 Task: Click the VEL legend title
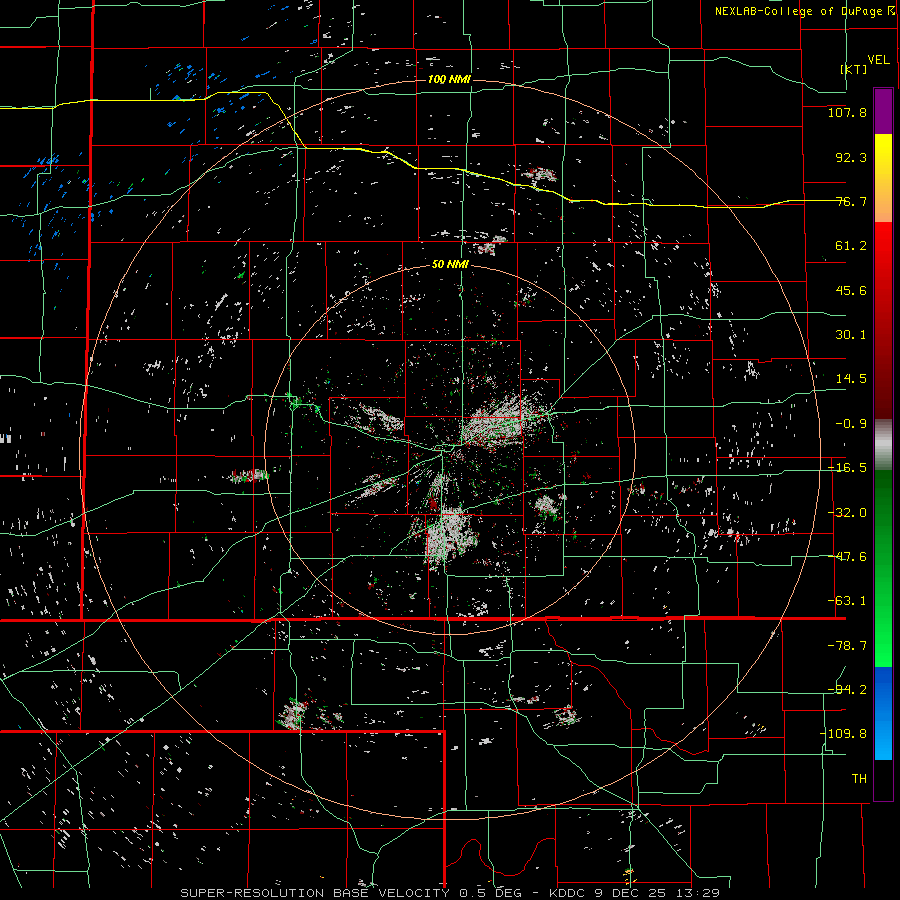(x=878, y=59)
